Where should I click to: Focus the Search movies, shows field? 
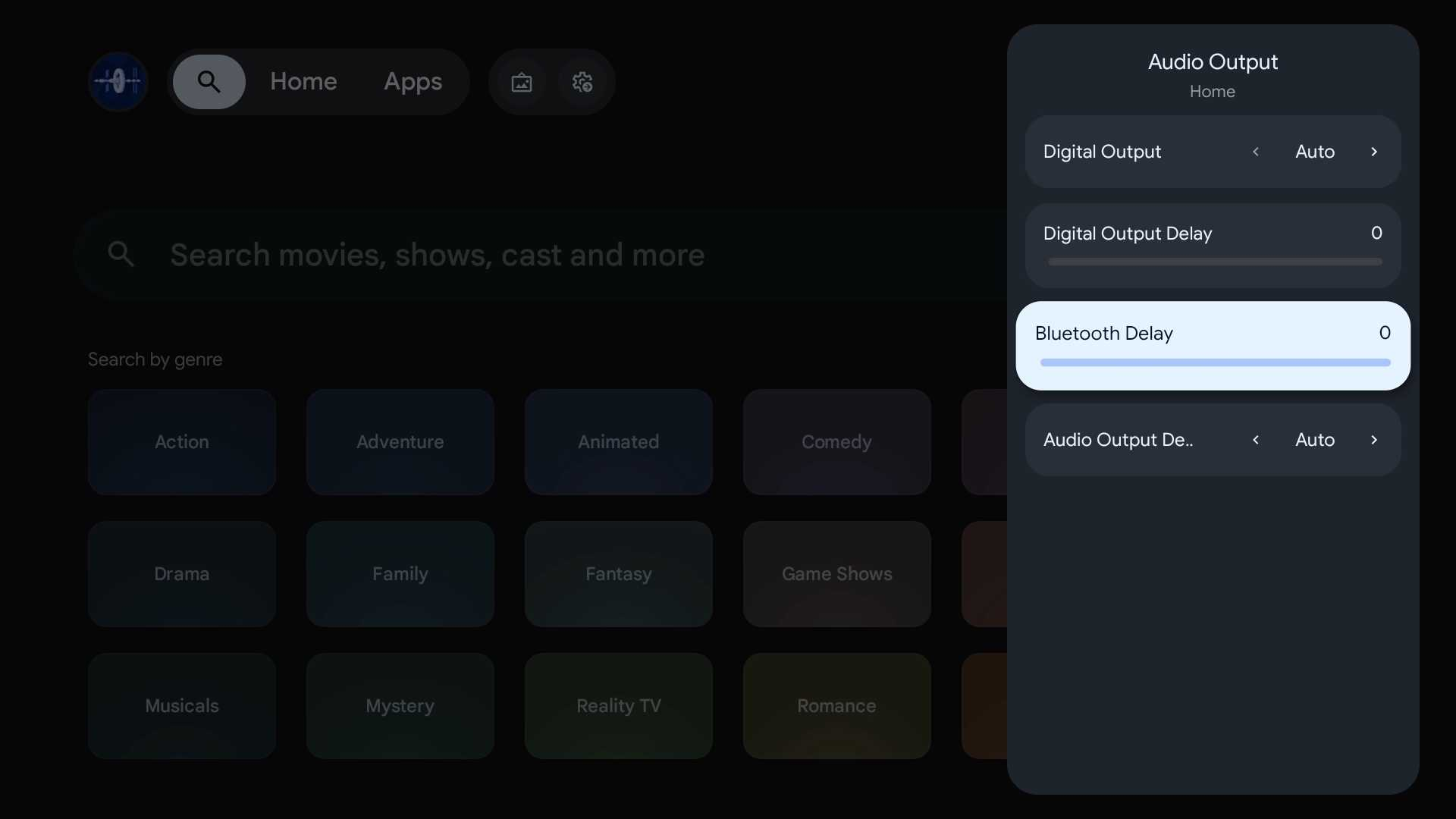click(x=540, y=255)
